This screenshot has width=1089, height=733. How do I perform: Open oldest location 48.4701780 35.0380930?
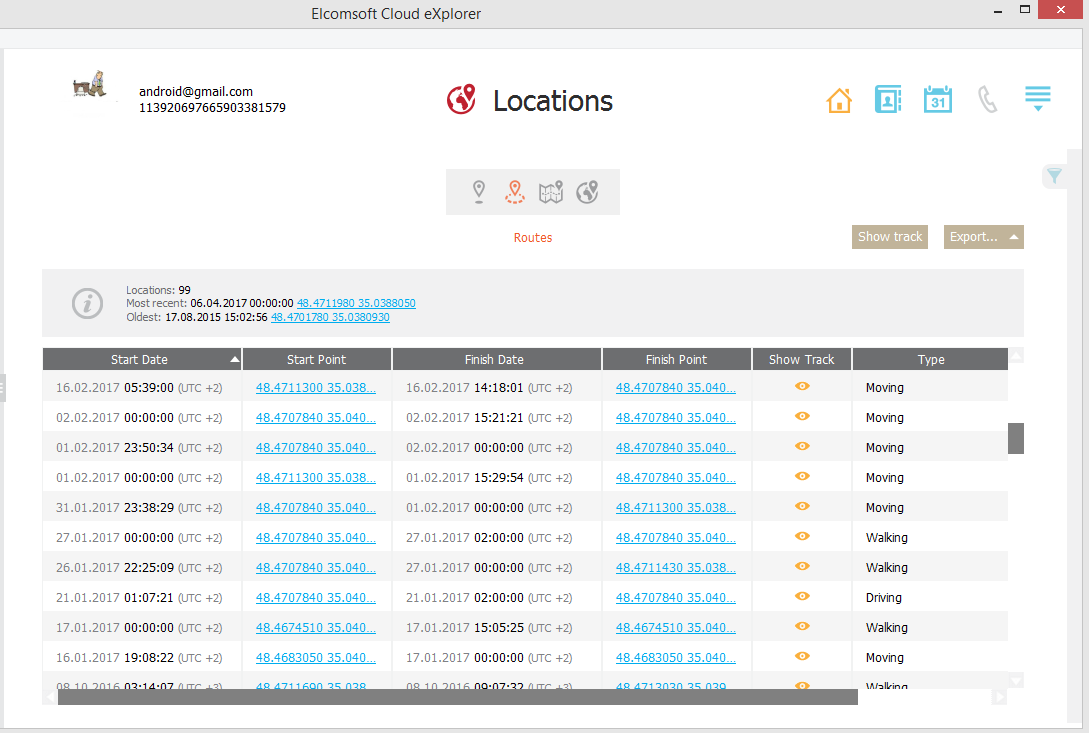330,318
